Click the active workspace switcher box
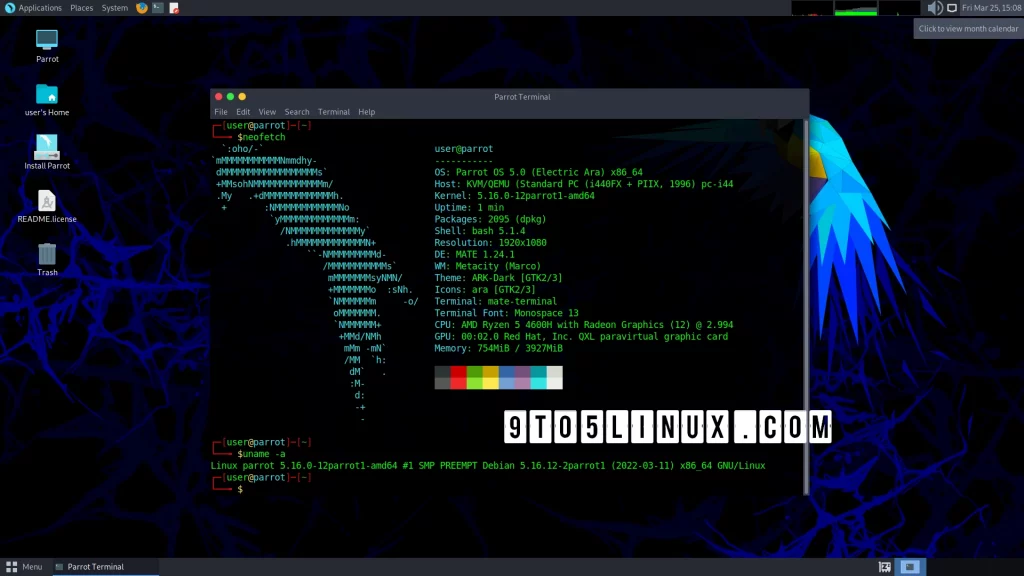This screenshot has width=1024, height=576. (x=911, y=567)
